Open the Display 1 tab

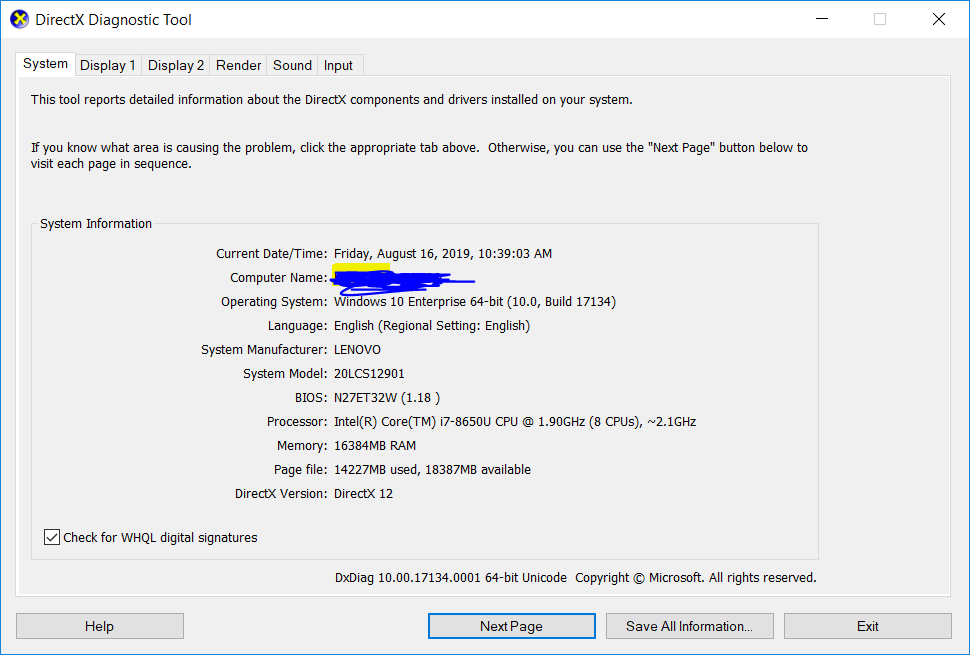tap(108, 66)
